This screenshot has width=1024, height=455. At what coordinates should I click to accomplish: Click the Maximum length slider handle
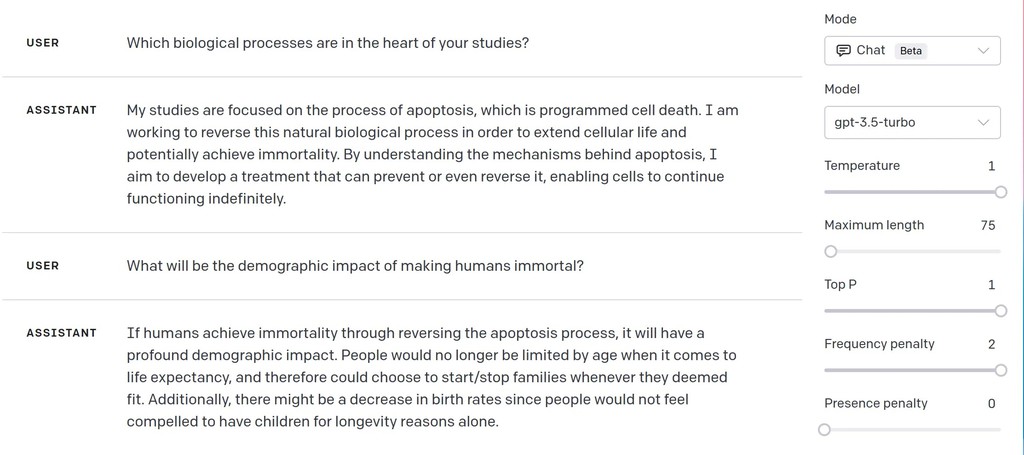pos(830,251)
